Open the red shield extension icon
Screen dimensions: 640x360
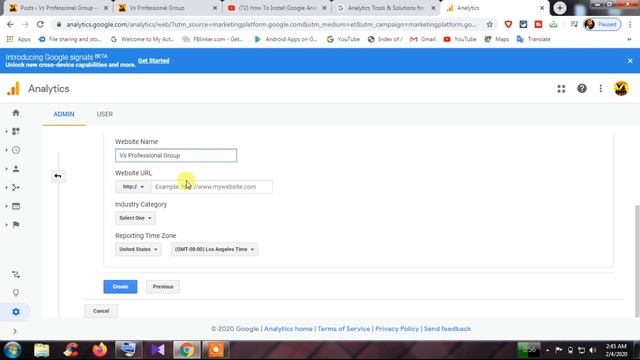click(508, 24)
